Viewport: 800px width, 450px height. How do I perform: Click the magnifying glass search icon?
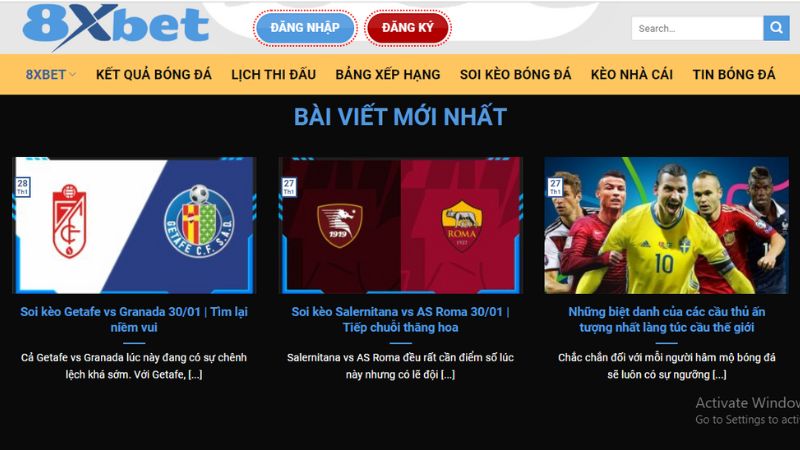(x=776, y=28)
